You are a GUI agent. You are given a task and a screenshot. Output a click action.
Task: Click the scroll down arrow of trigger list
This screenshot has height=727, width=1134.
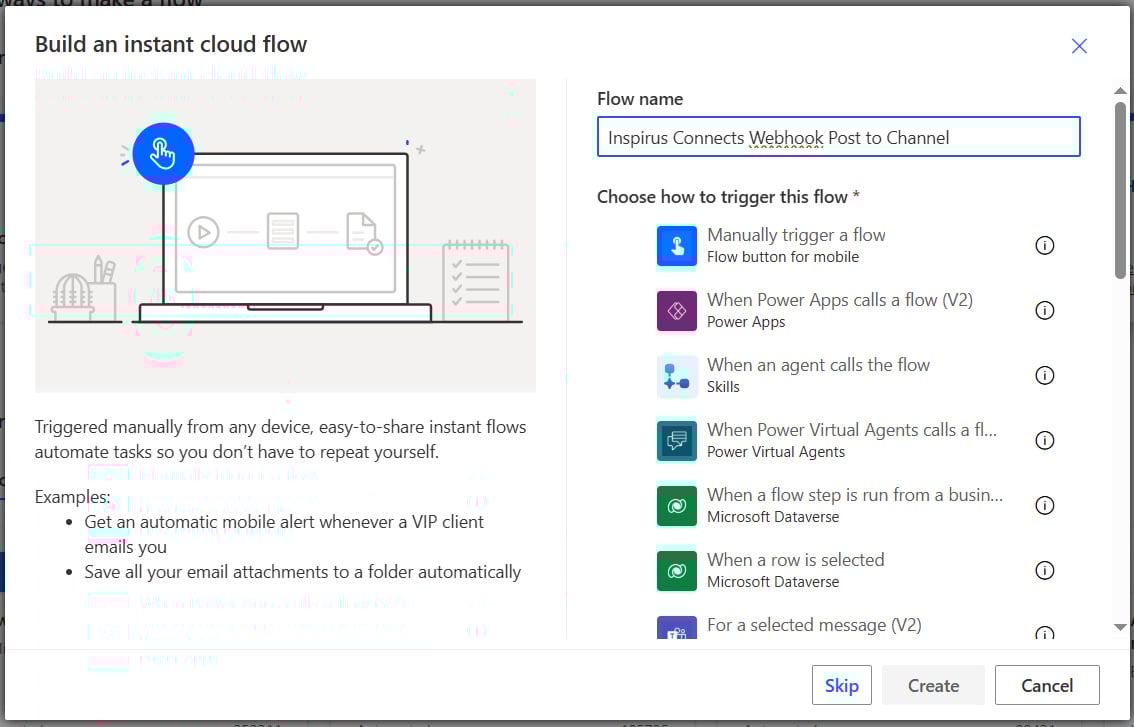pos(1120,627)
